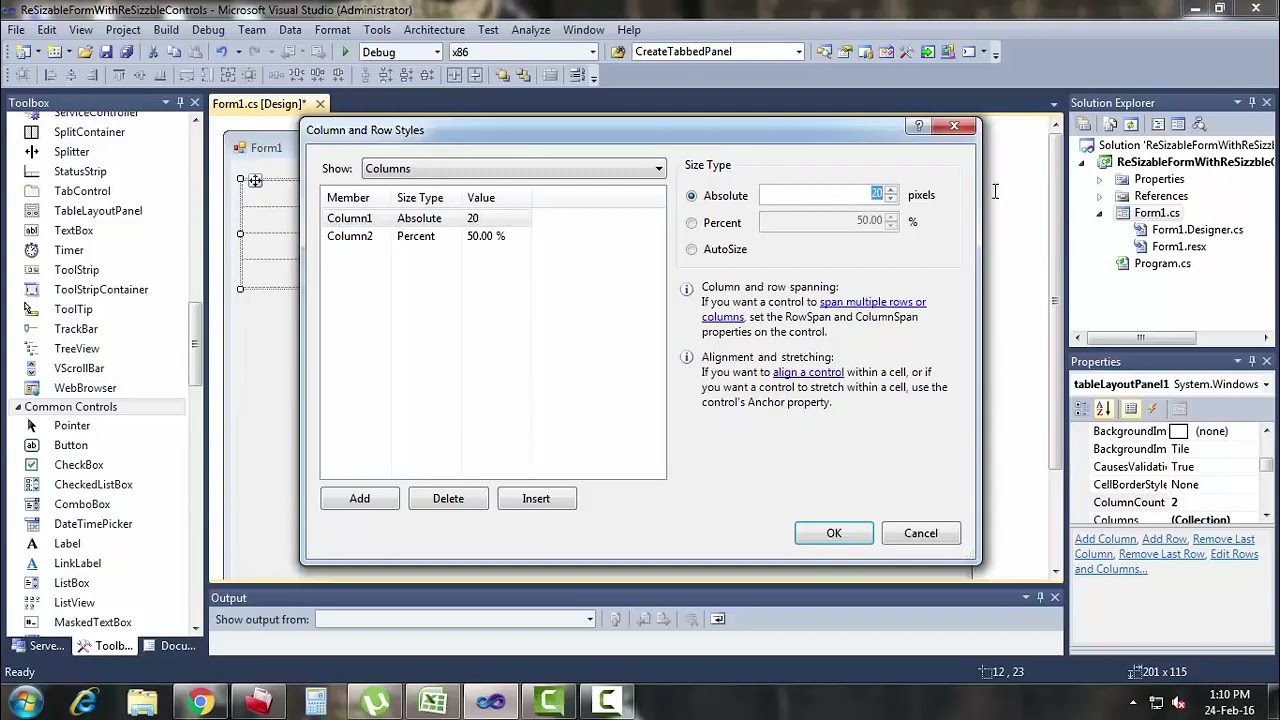Click View Code icon in Solution Explorer
1280x720 pixels.
(x=1158, y=124)
